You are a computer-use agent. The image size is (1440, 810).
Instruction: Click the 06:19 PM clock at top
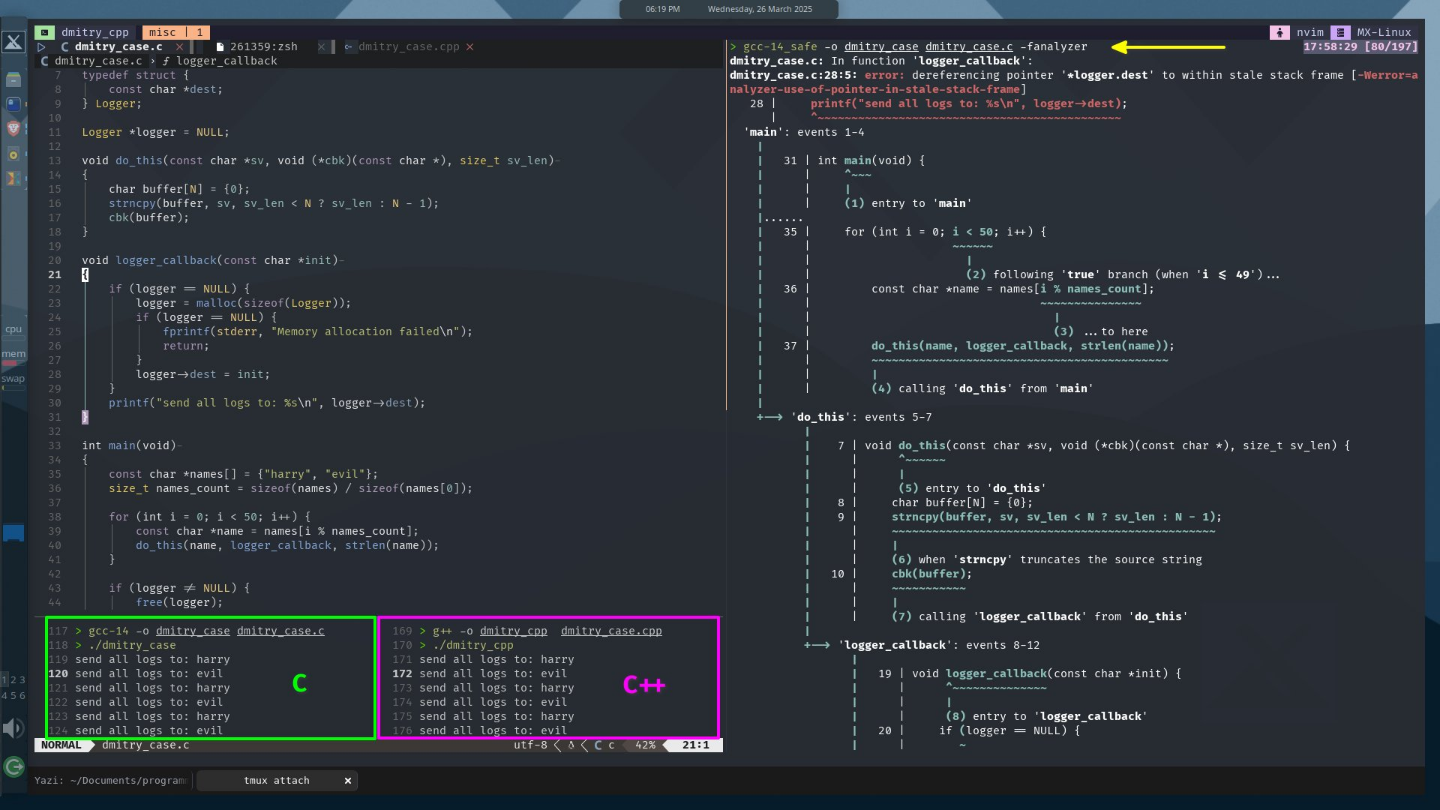pyautogui.click(x=662, y=9)
